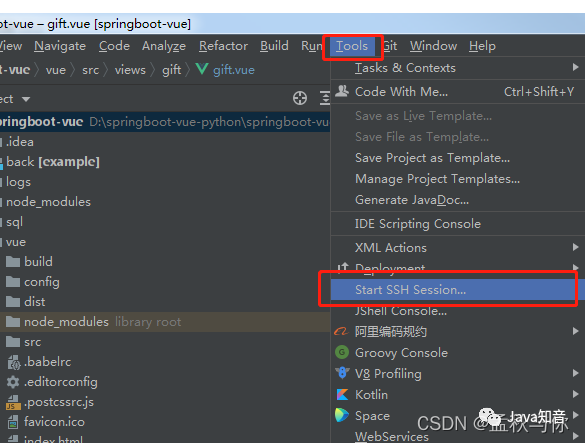Image resolution: width=585 pixels, height=443 pixels.
Task: Open the Project view dropdown arrow
Action: tap(26, 99)
